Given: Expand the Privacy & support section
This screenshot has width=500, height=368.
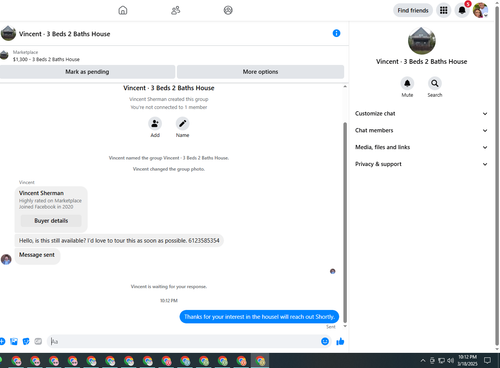Looking at the screenshot, I should tap(421, 164).
